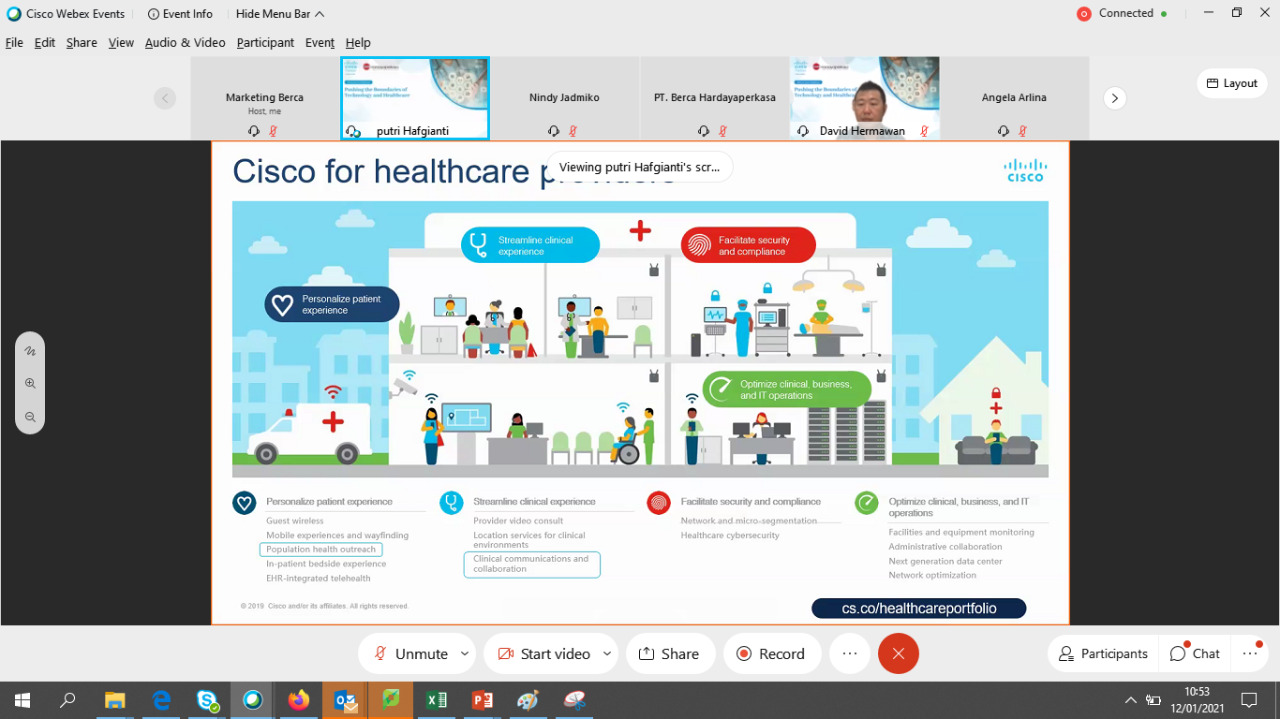Start video with the camera button

coord(545,654)
